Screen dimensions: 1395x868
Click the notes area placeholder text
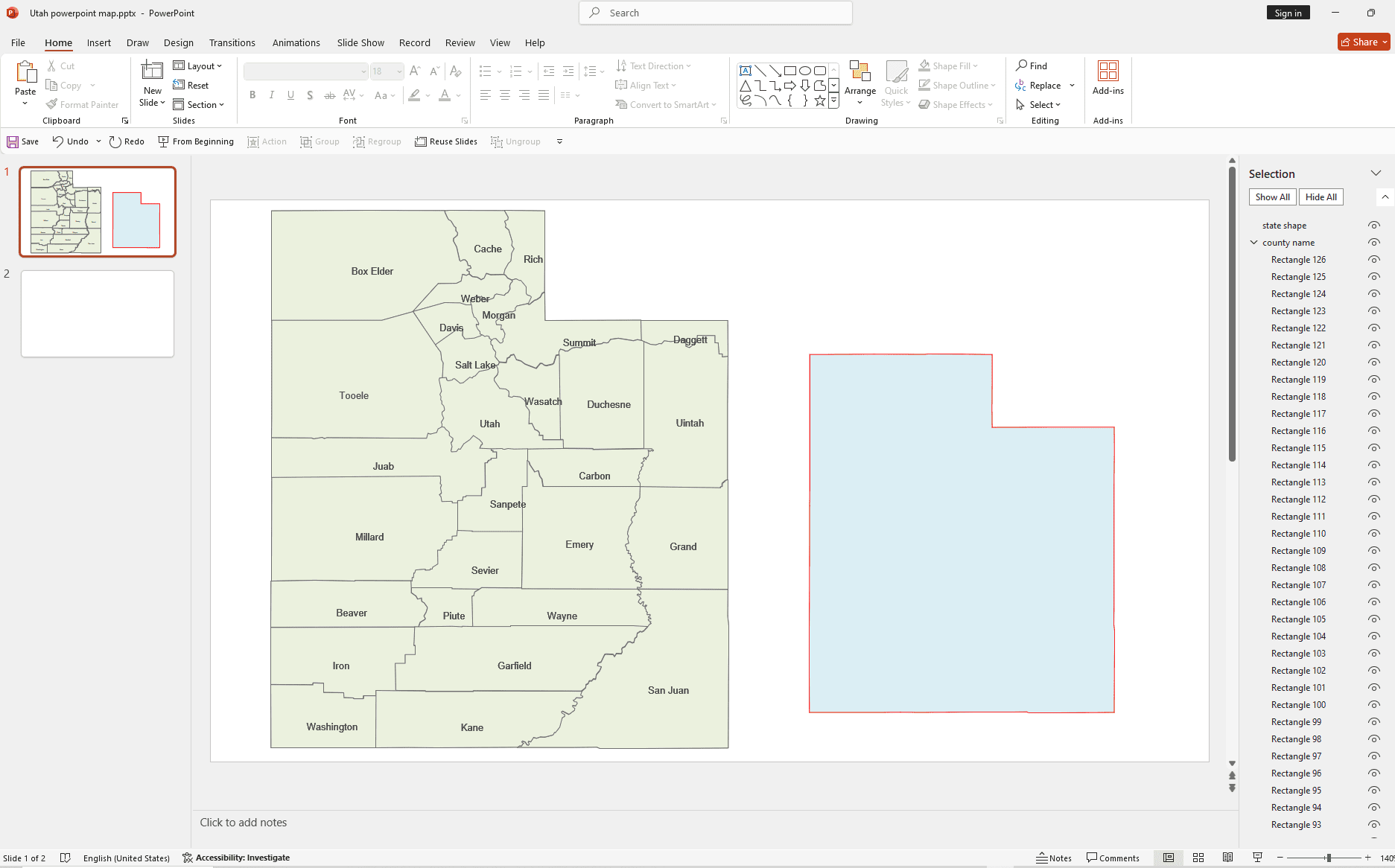244,823
